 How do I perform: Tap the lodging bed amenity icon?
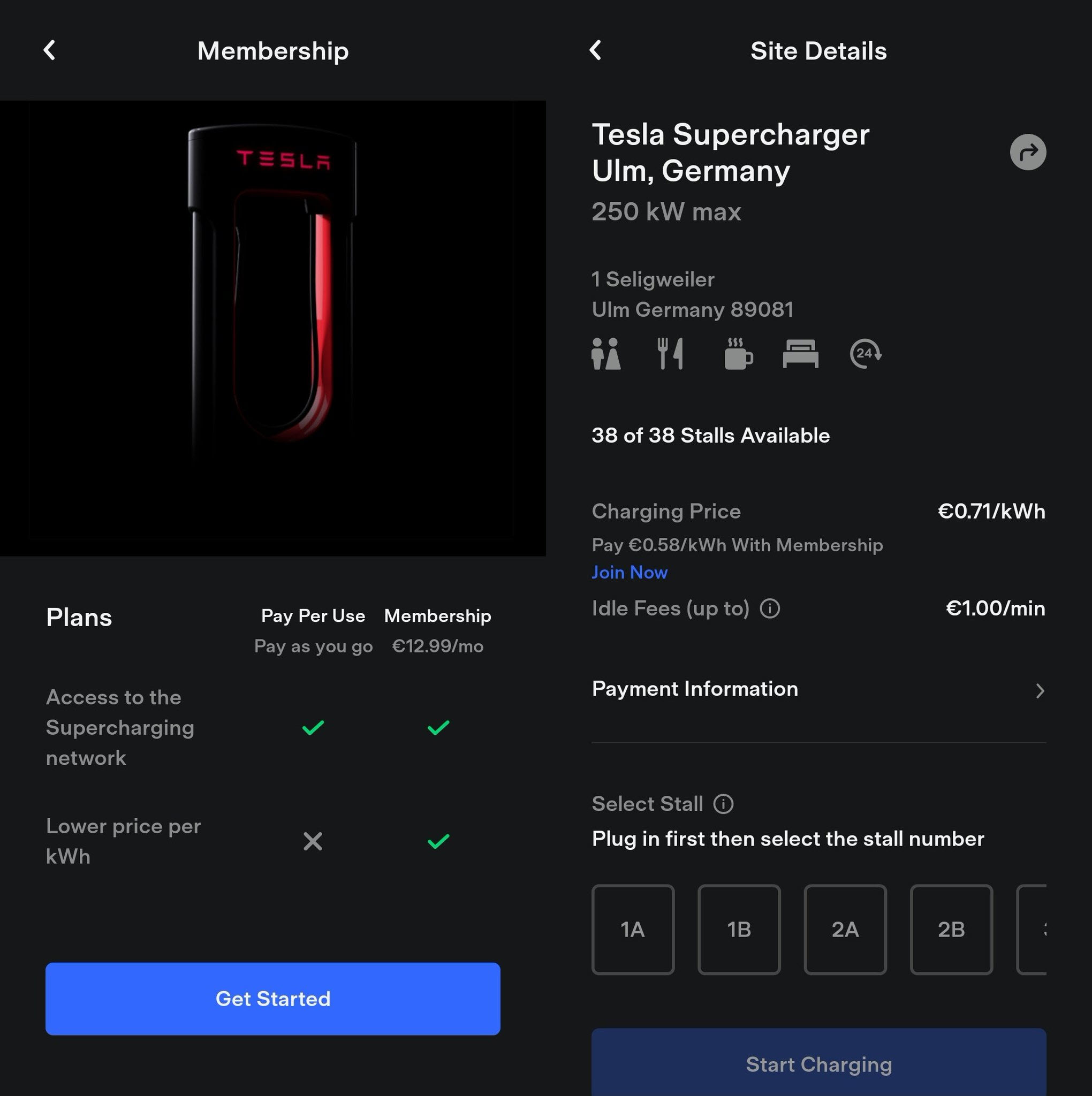(800, 354)
